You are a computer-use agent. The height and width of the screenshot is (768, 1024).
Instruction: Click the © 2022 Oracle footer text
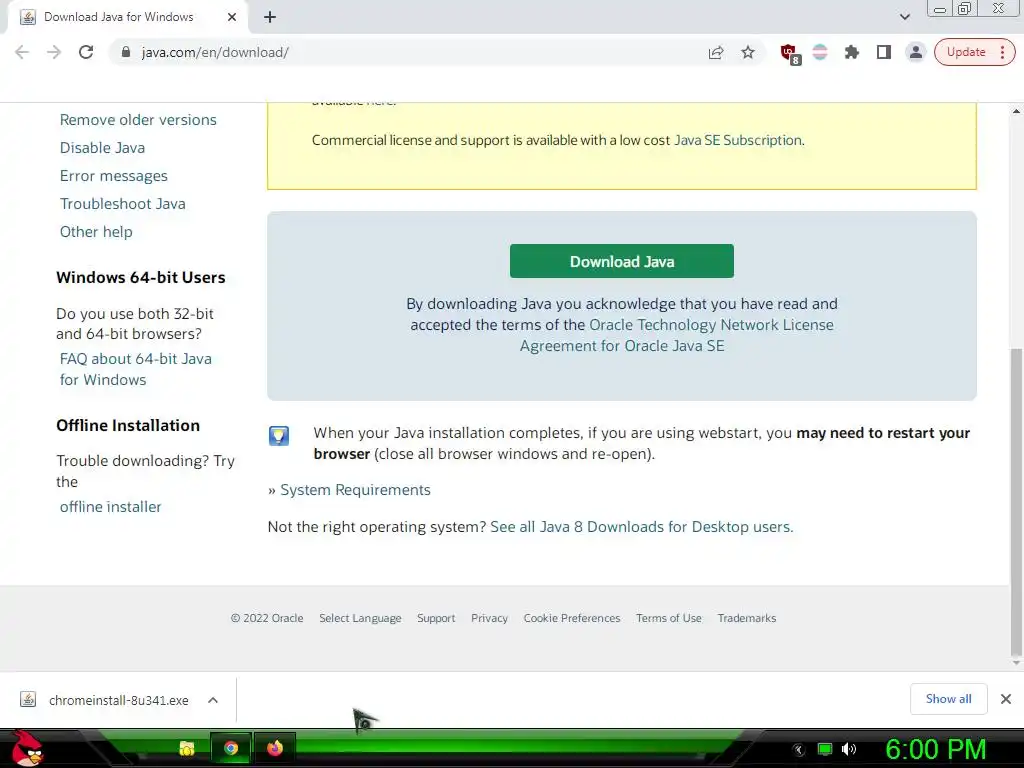267,618
